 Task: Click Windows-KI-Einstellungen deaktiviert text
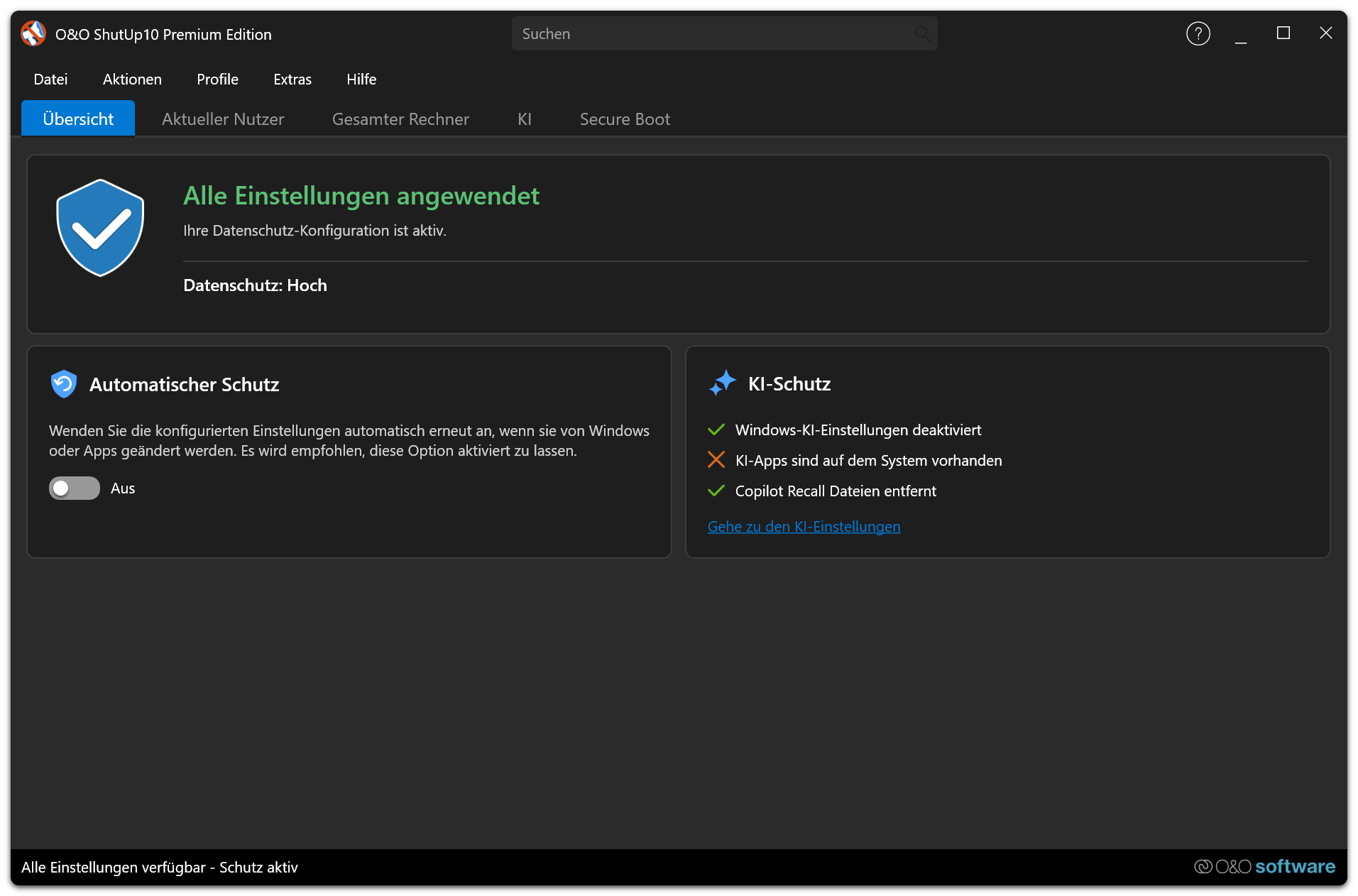858,430
